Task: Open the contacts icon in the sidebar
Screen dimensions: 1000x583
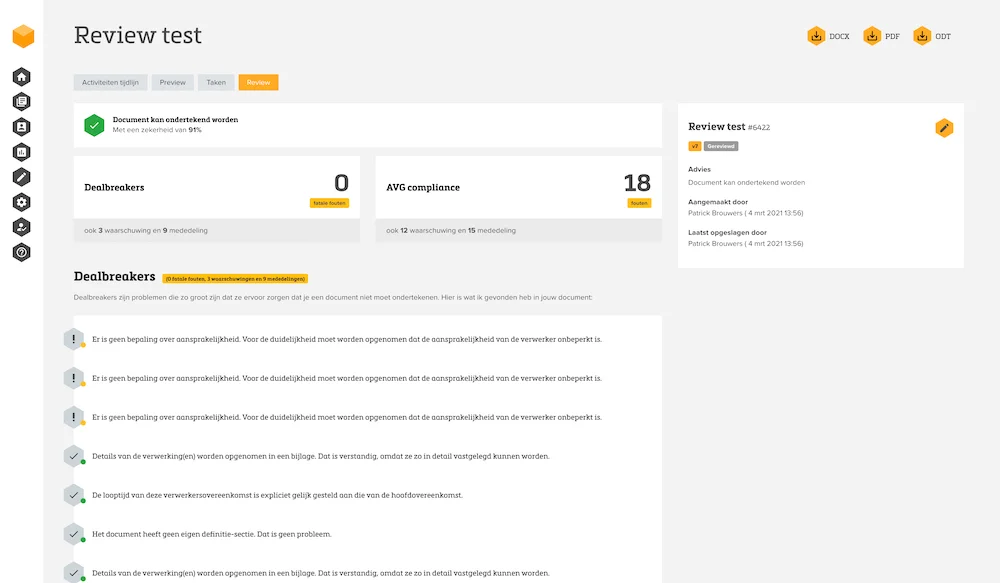Action: 21,127
